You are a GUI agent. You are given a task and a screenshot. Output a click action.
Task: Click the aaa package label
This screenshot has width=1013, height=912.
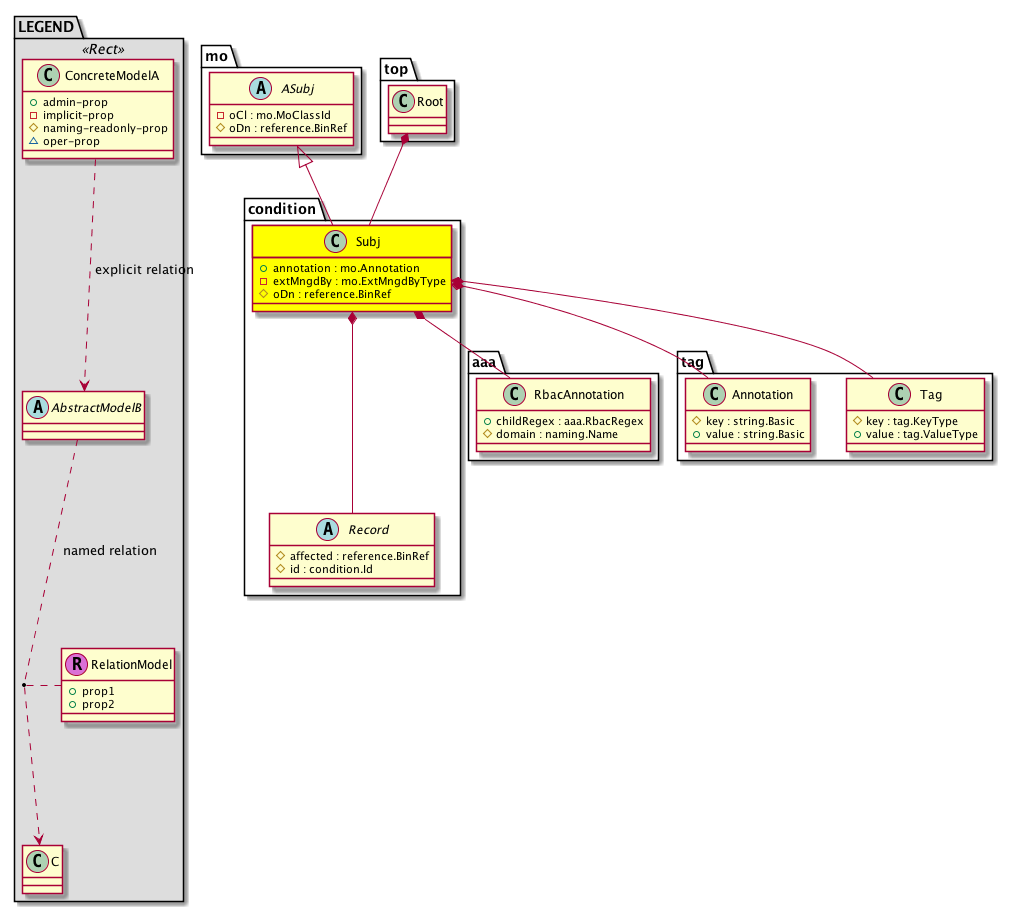tap(486, 362)
